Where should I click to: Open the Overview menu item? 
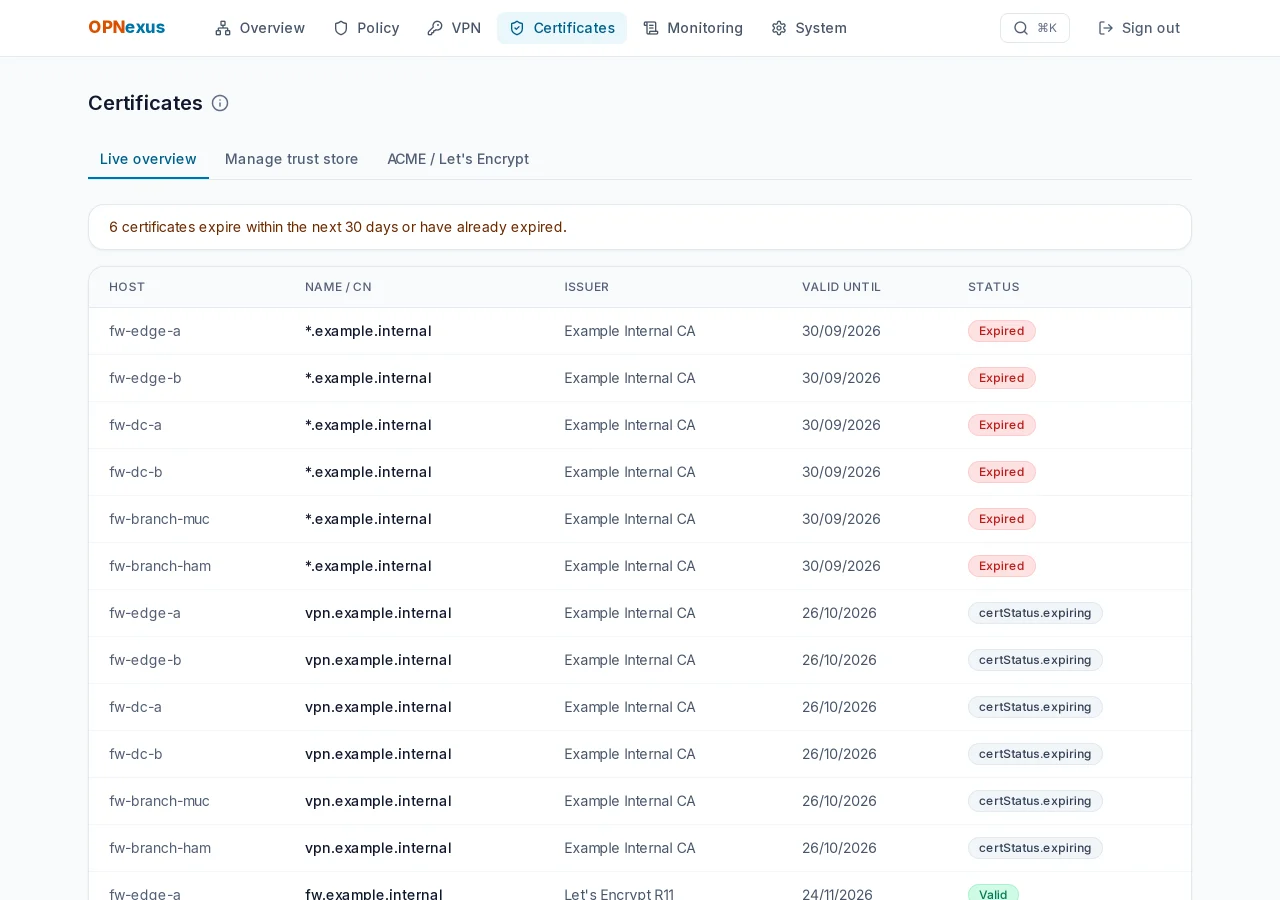[260, 28]
